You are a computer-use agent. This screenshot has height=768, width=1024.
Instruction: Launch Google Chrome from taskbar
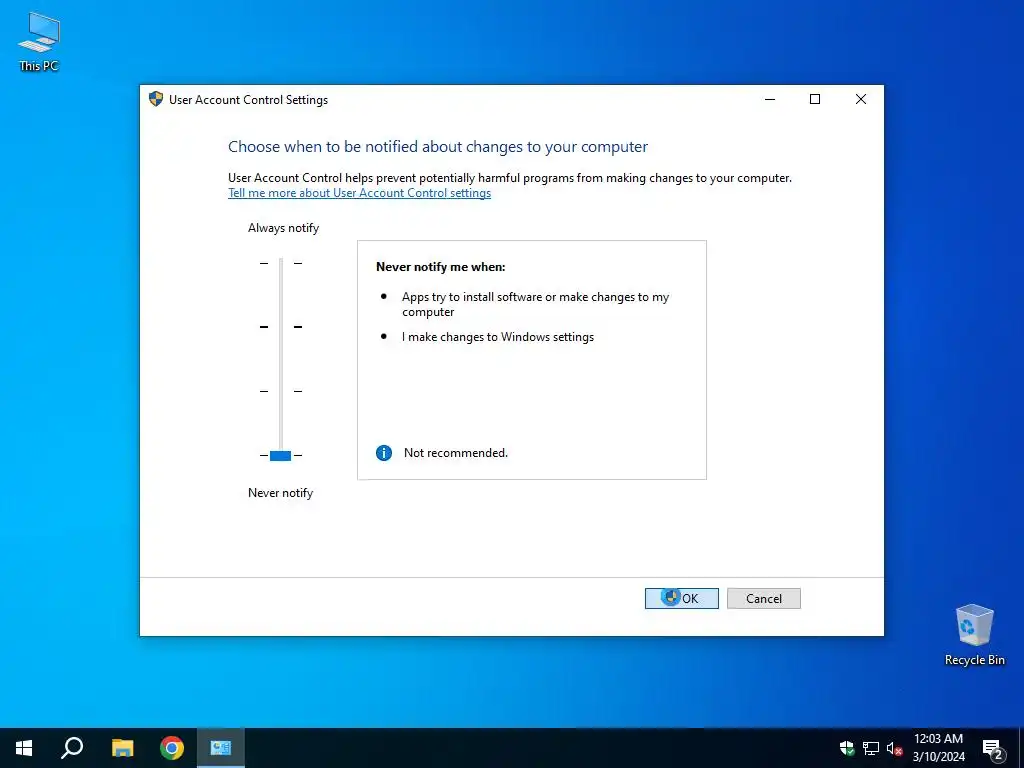coord(172,748)
